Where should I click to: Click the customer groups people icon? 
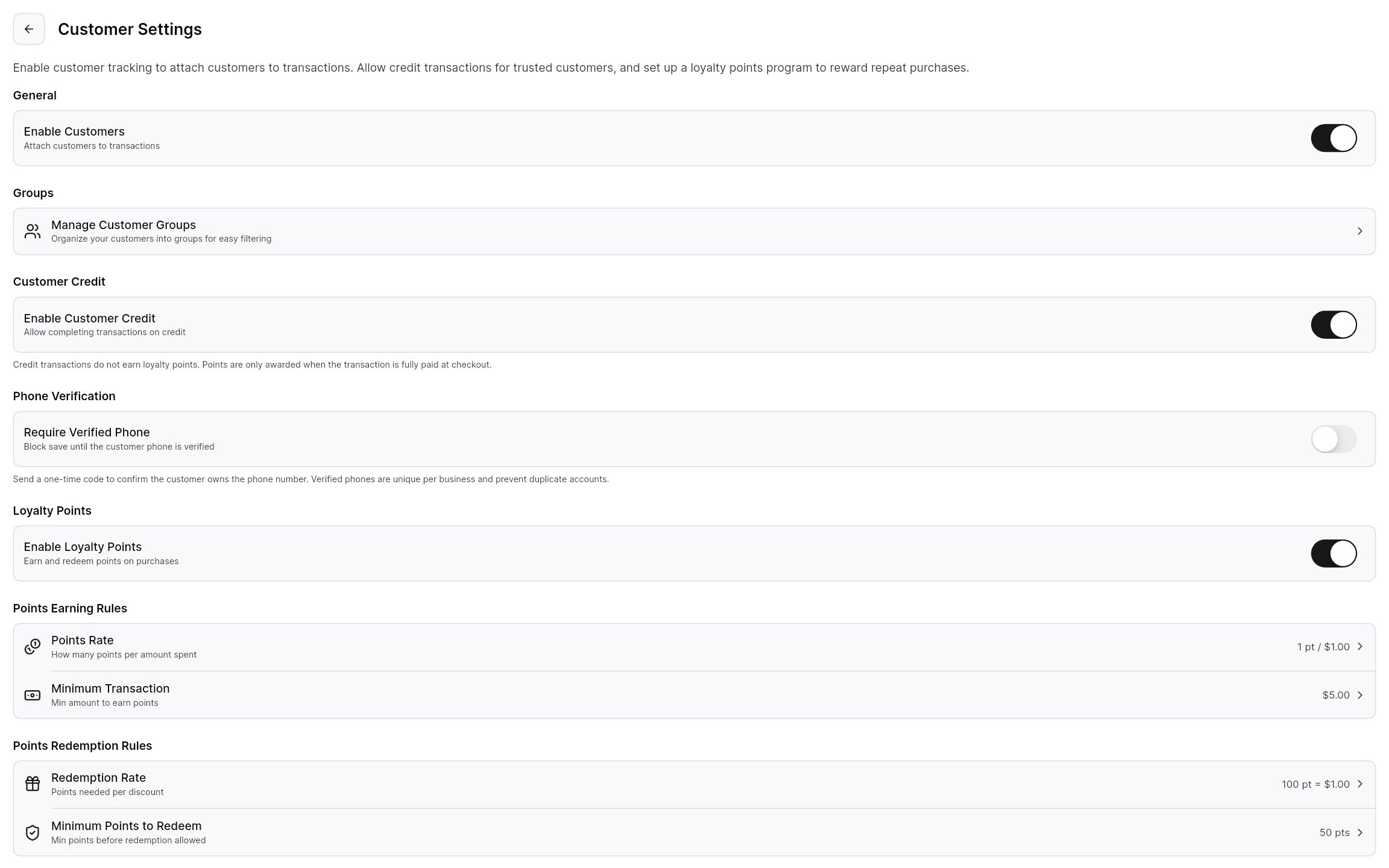(x=33, y=231)
